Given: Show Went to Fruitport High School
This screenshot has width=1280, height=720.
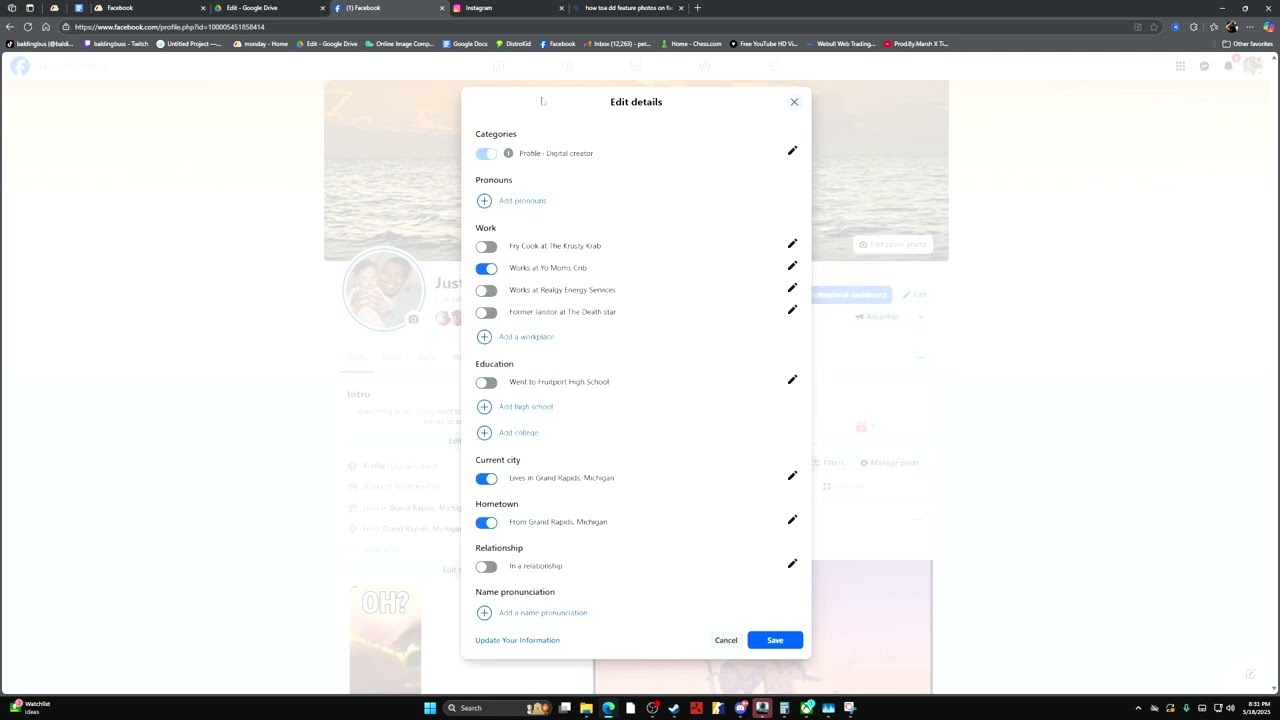Looking at the screenshot, I should pos(486,382).
